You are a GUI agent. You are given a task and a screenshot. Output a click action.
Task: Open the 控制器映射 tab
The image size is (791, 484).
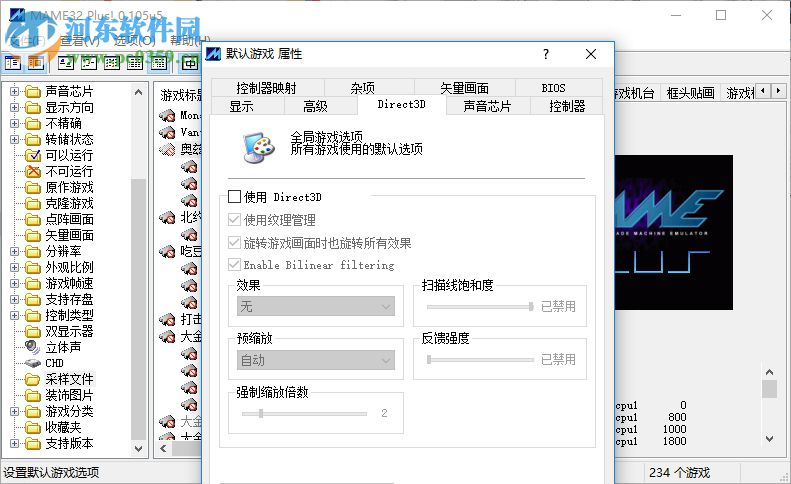(266, 88)
